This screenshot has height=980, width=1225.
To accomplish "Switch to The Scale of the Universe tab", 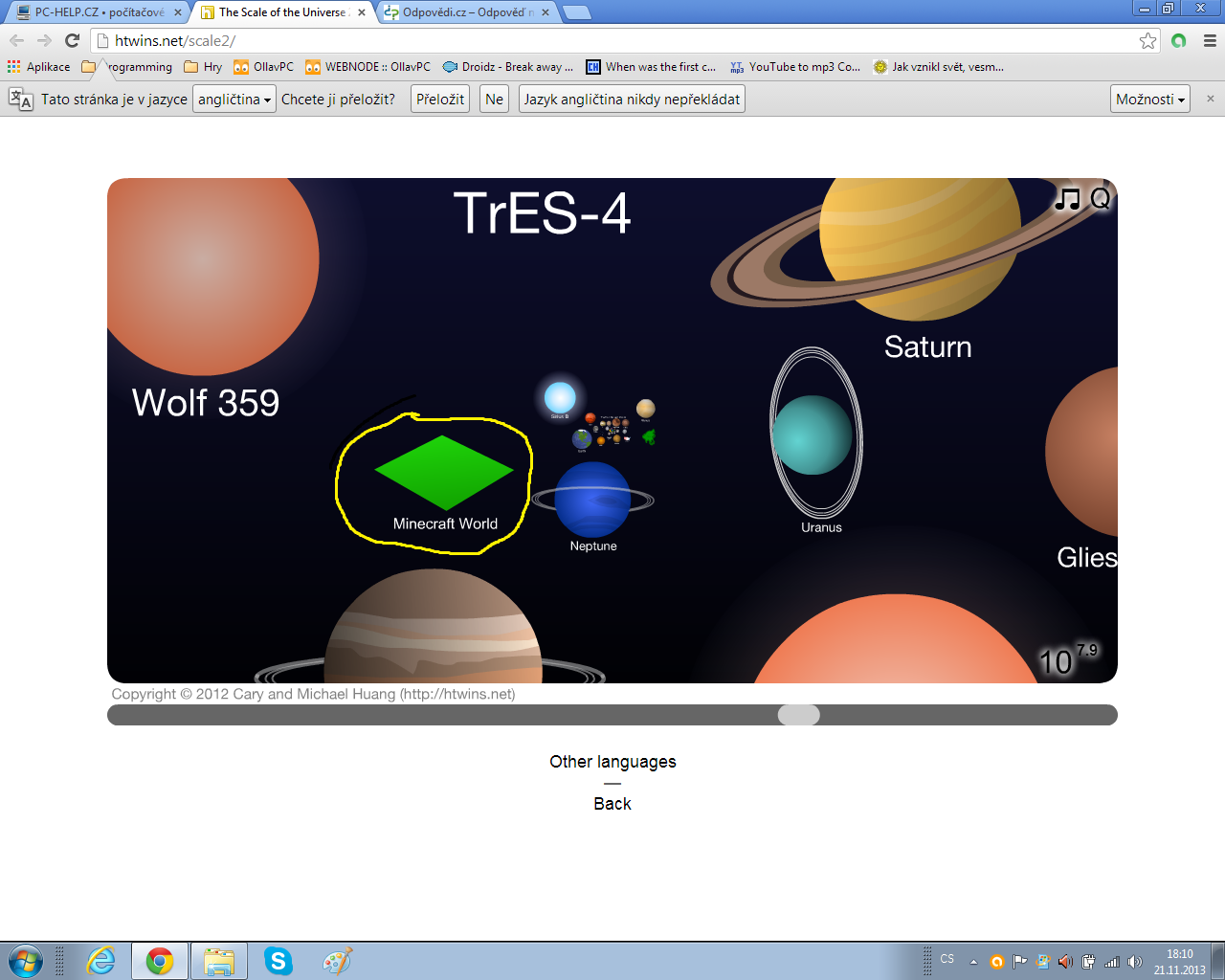I will (x=281, y=12).
